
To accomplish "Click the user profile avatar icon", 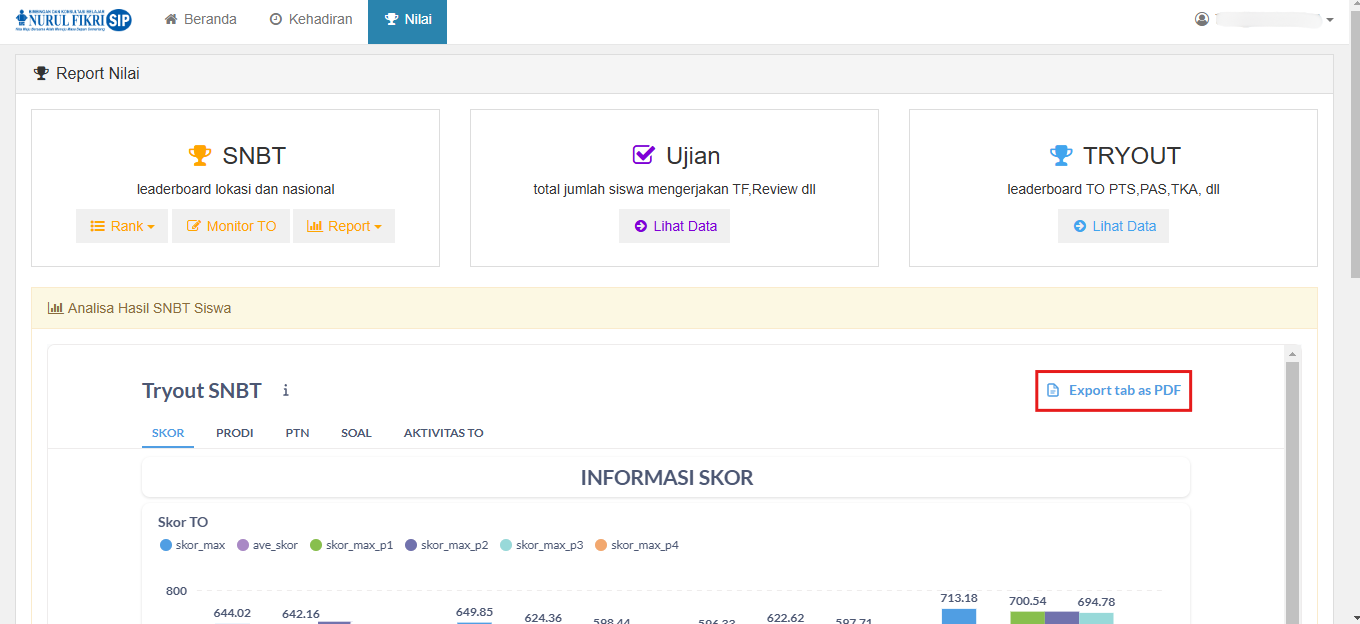I will [1202, 20].
